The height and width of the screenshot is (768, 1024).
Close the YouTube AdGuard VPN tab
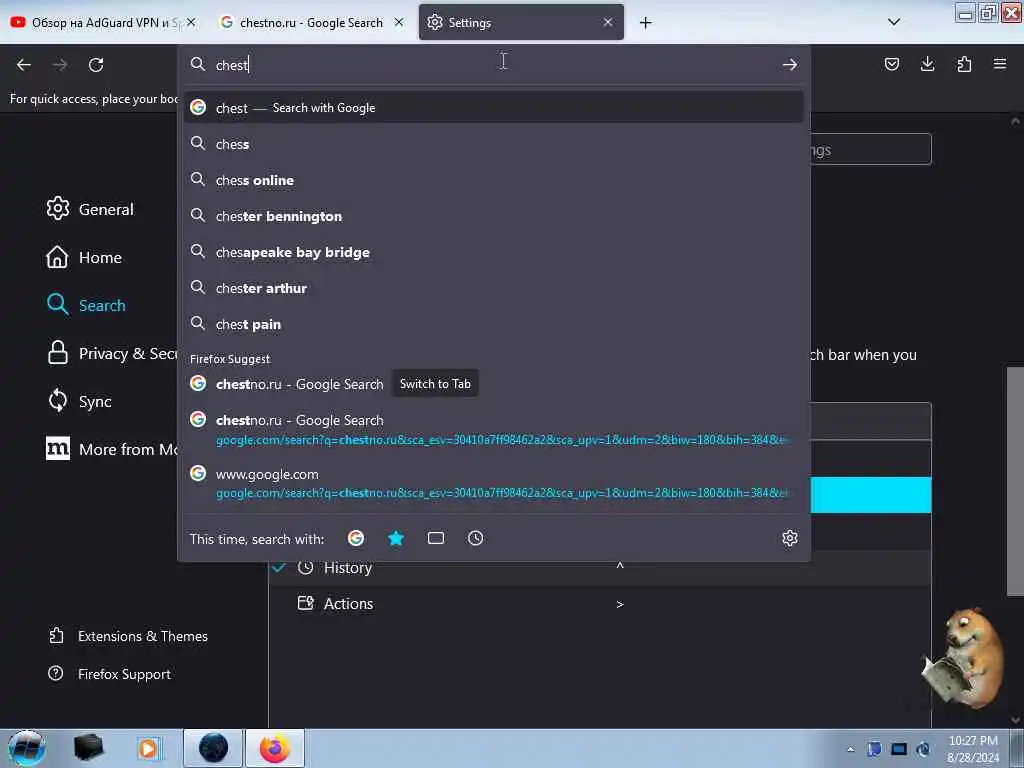[191, 22]
